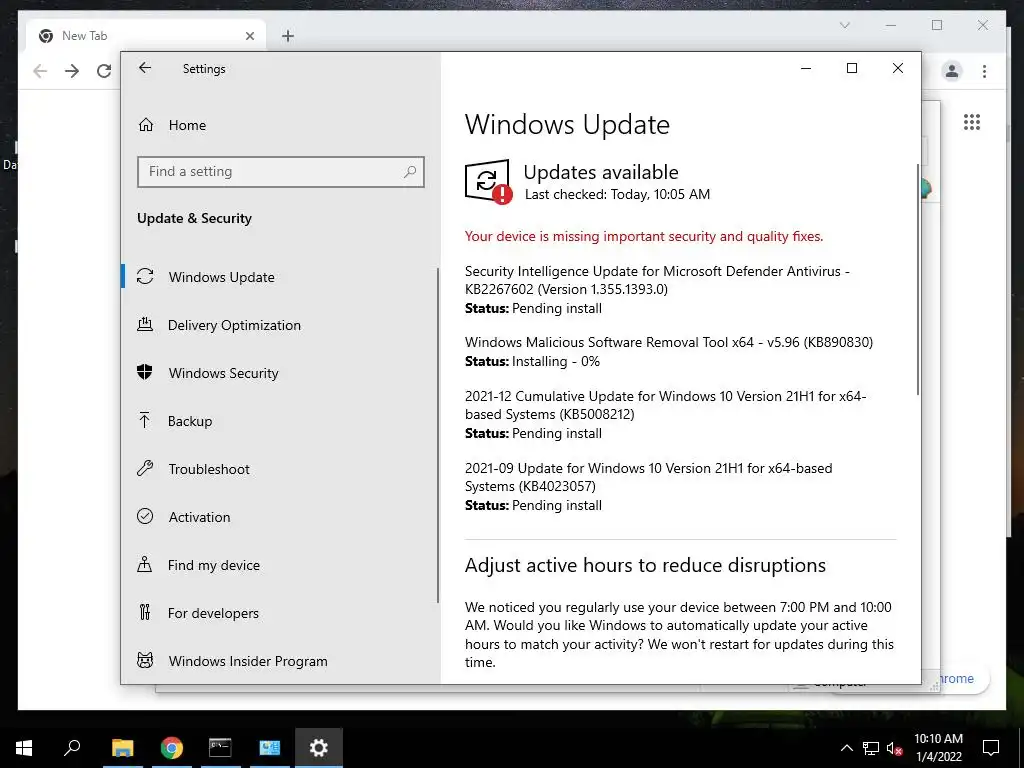The height and width of the screenshot is (768, 1024).
Task: Open the notification center
Action: point(991,748)
